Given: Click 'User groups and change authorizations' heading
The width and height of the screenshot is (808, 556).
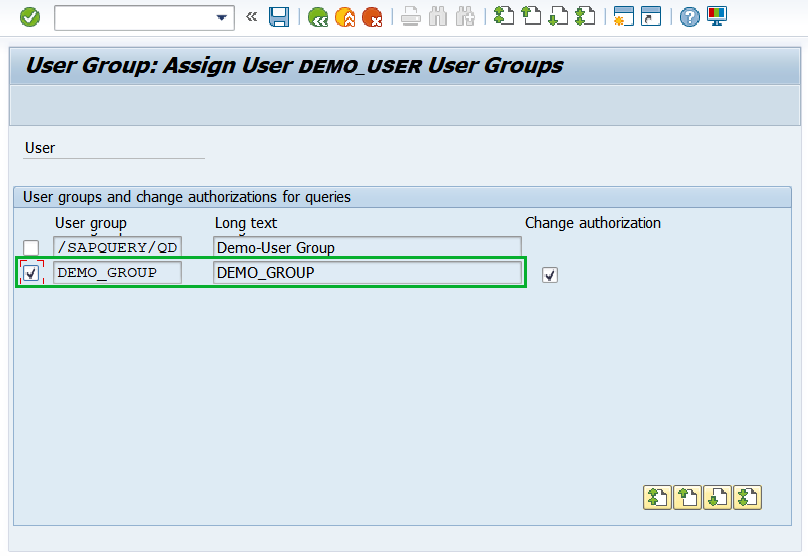Looking at the screenshot, I should pyautogui.click(x=187, y=197).
